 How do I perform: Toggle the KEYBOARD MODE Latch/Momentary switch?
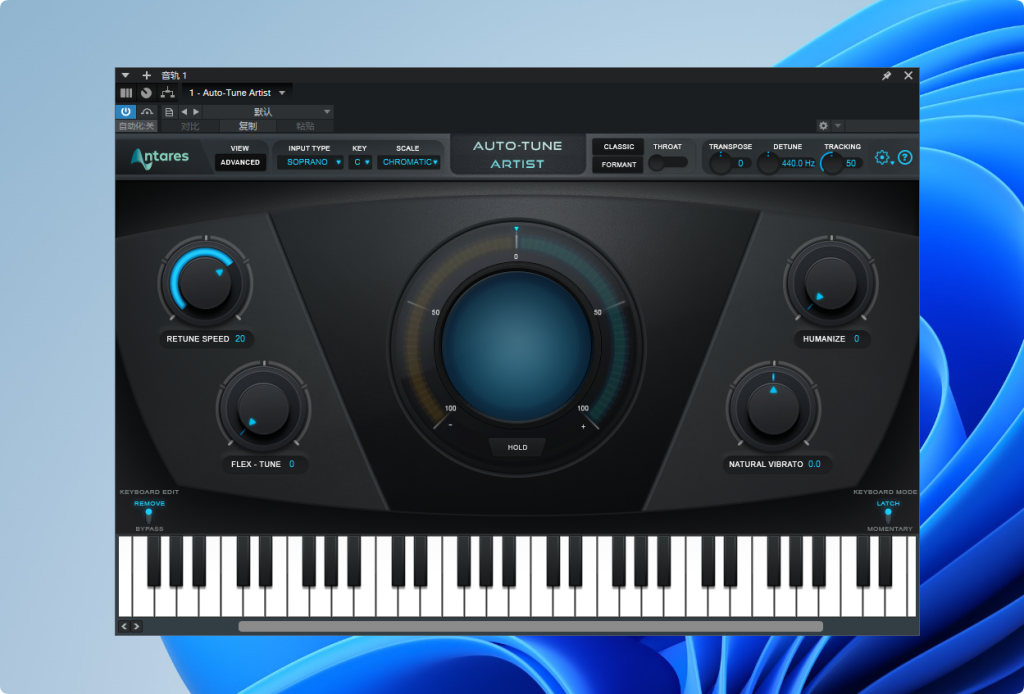tap(888, 516)
